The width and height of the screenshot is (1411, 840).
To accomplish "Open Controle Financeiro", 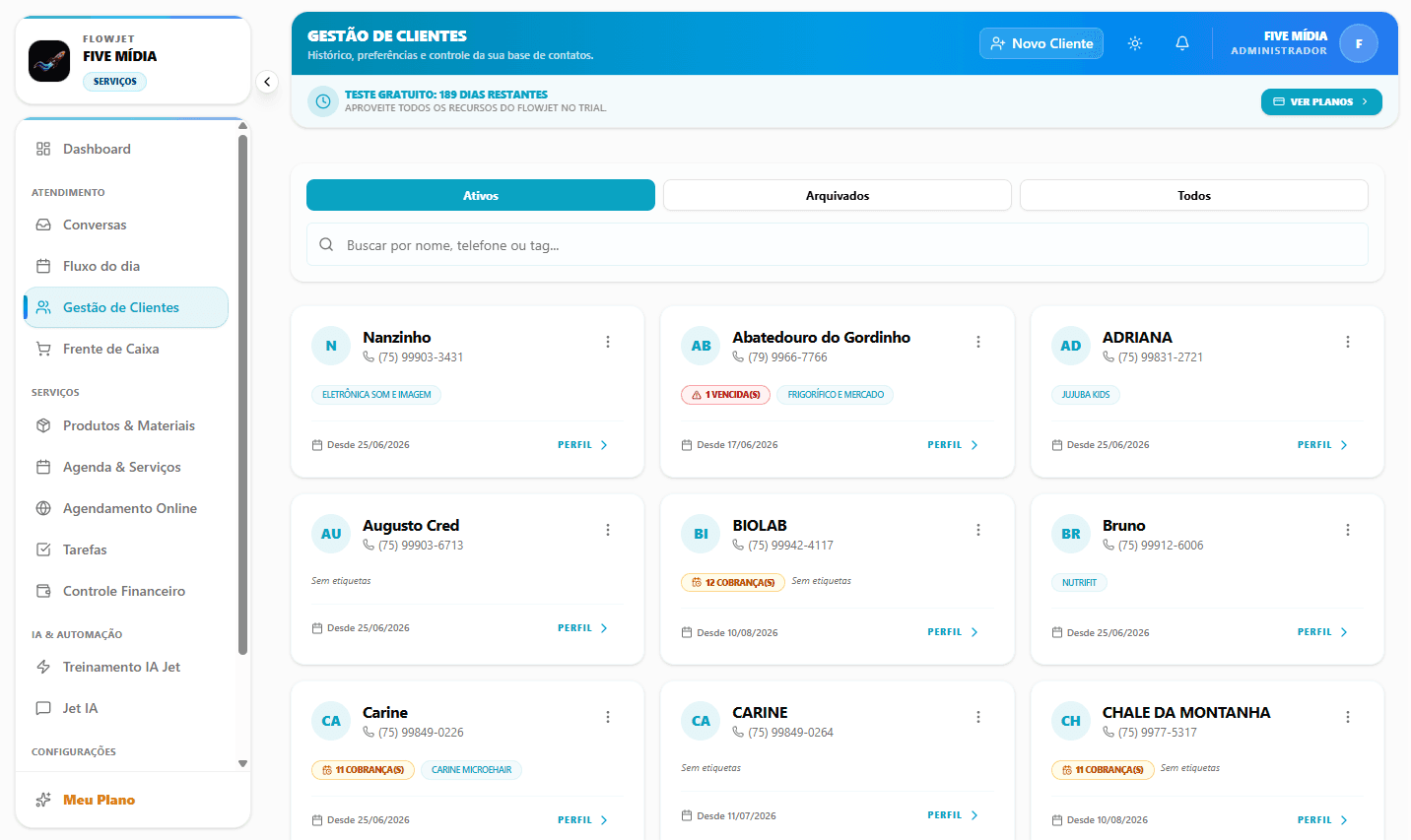I will click(126, 591).
